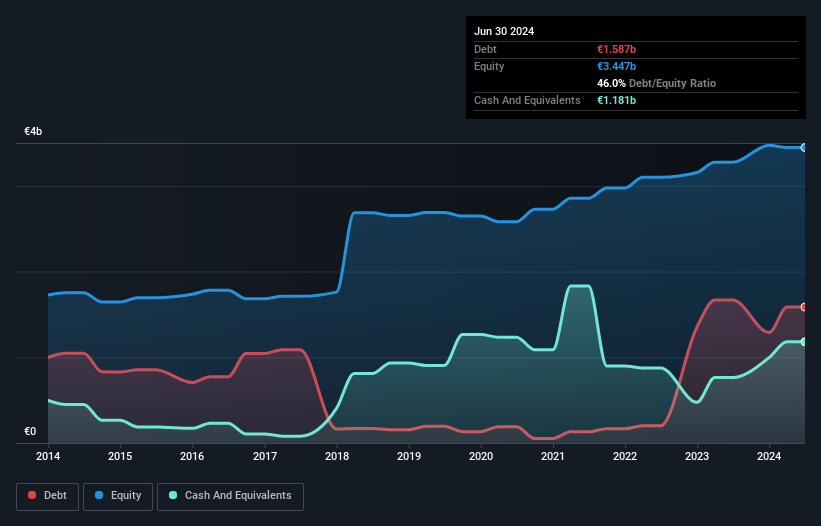Viewport: 821px width, 526px height.
Task: Click the teal Cash legend dot
Action: coord(173,495)
